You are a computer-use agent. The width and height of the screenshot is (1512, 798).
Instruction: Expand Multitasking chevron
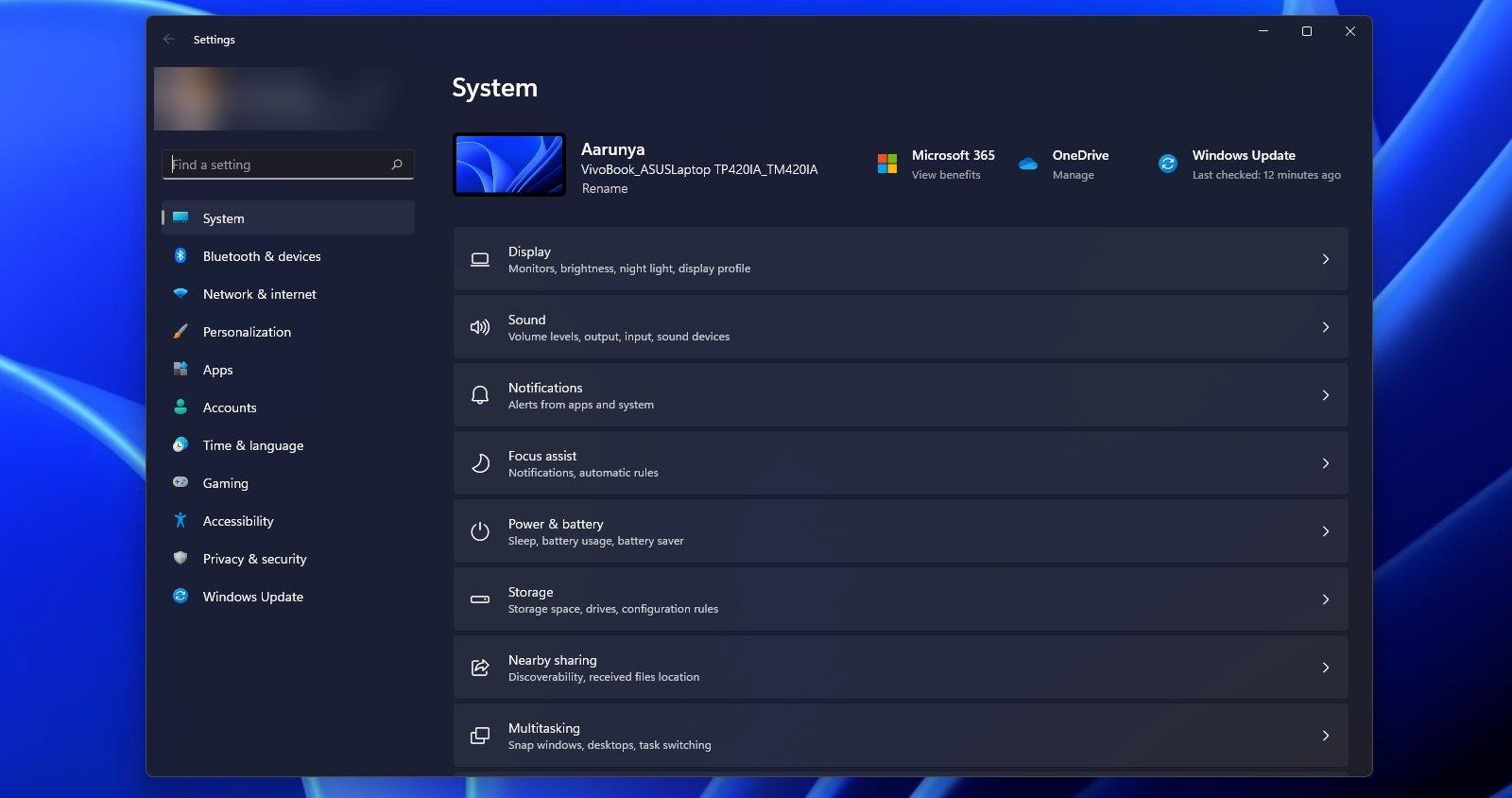pyautogui.click(x=1326, y=736)
